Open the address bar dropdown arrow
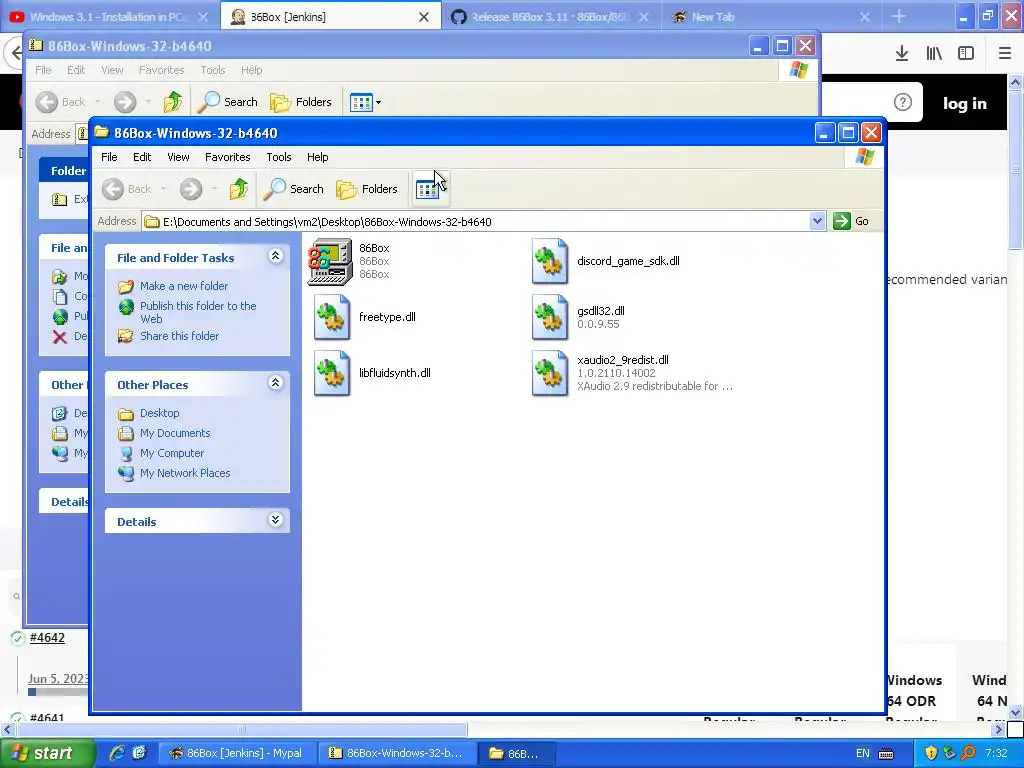The image size is (1024, 768). pos(817,221)
